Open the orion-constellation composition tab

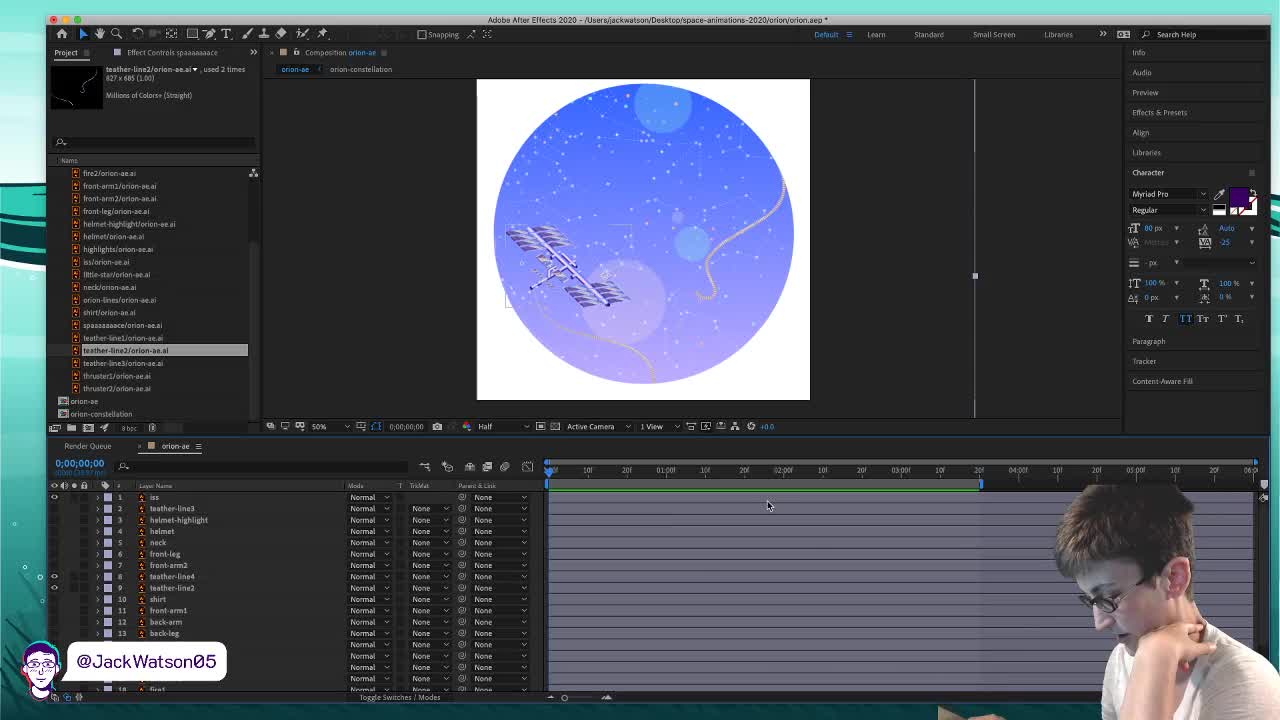tap(361, 70)
